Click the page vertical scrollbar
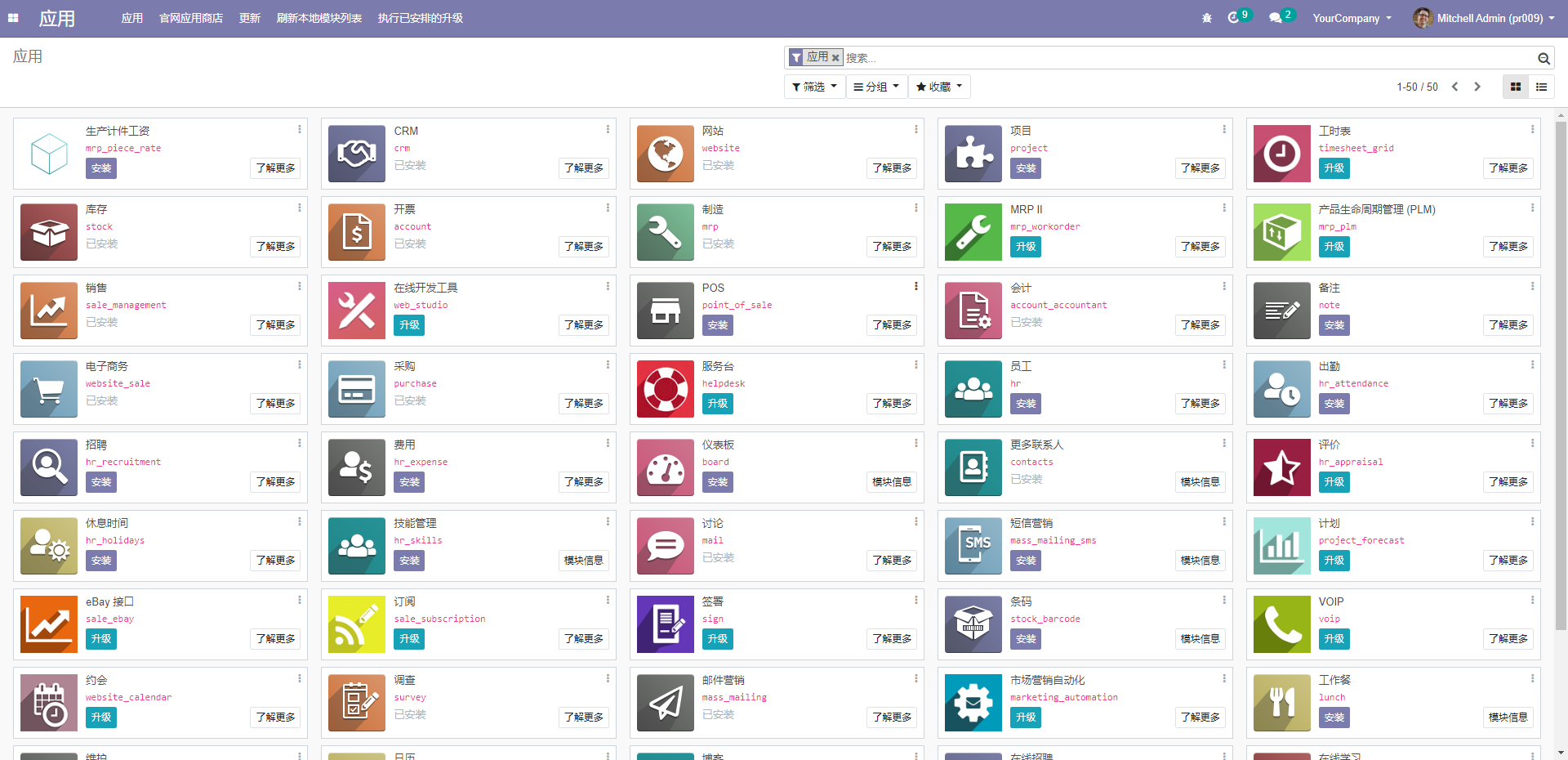Screen dimensions: 1568x760 tap(1561, 376)
